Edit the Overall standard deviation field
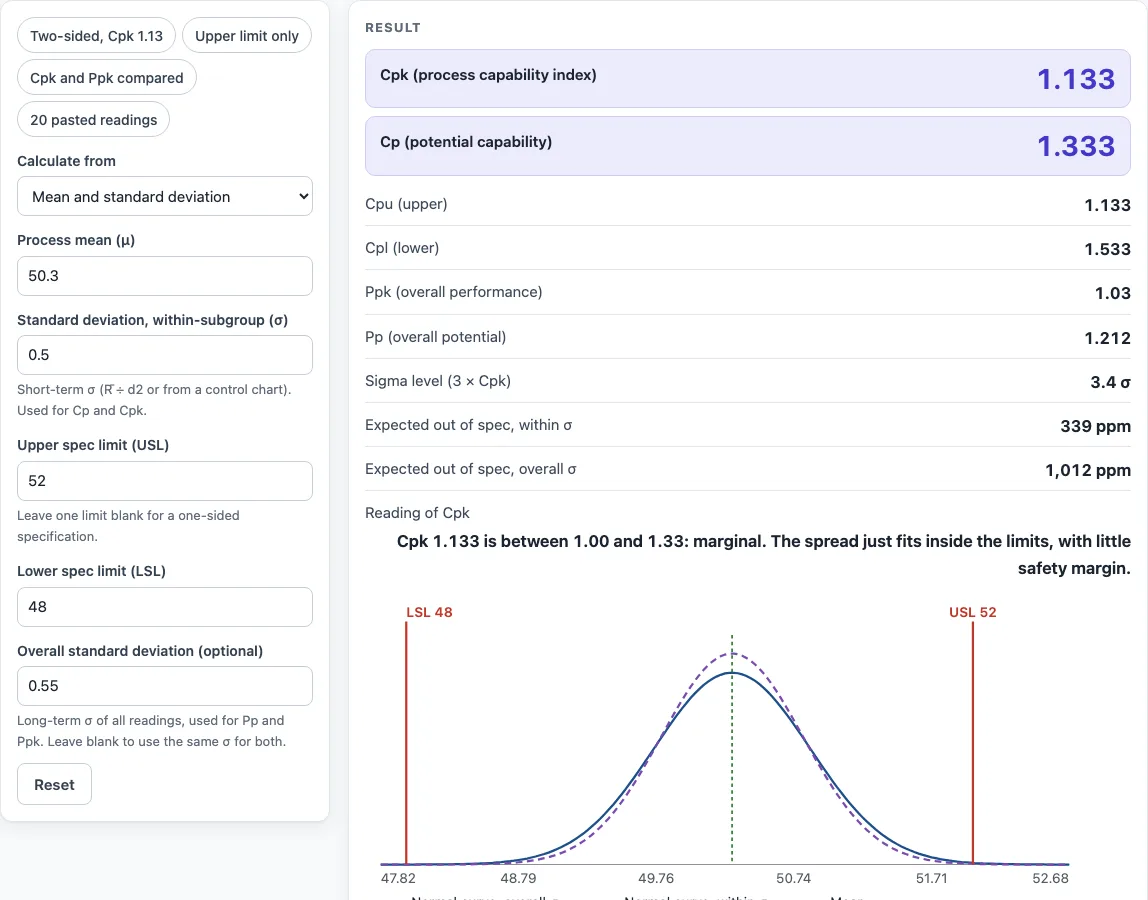 point(165,686)
